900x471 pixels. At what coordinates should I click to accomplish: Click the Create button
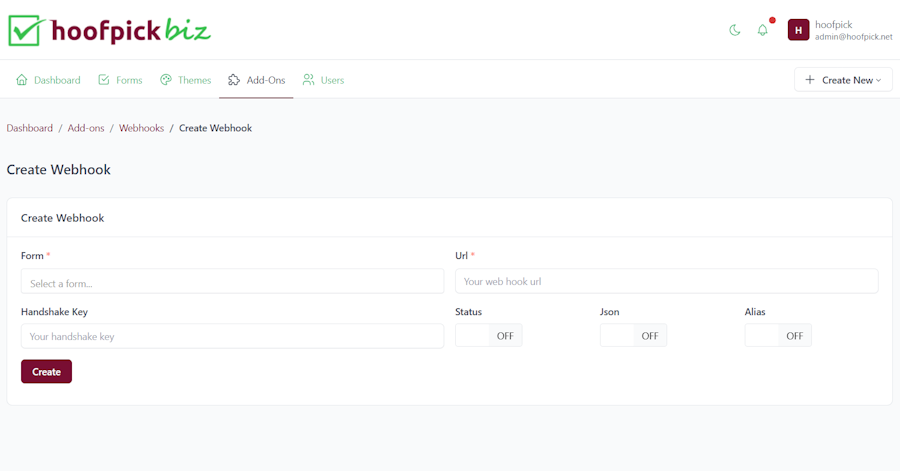click(x=46, y=372)
